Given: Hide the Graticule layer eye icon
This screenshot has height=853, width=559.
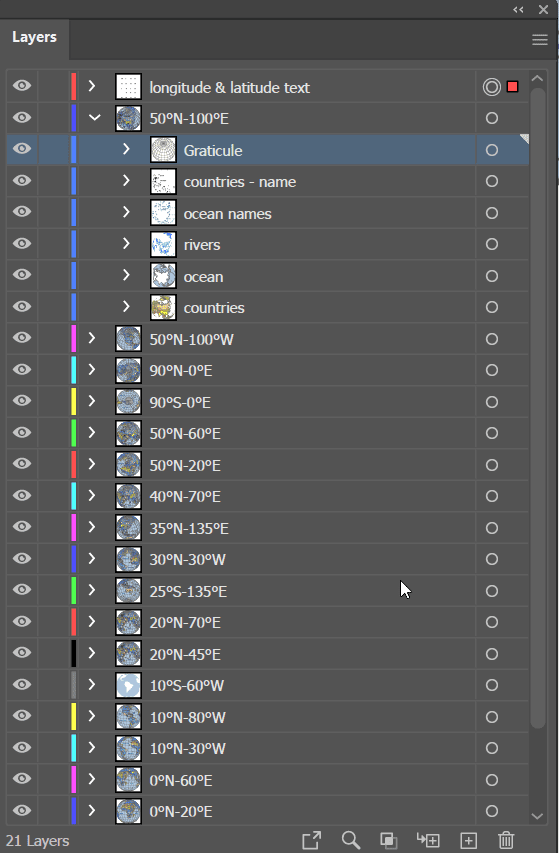Looking at the screenshot, I should pyautogui.click(x=22, y=149).
